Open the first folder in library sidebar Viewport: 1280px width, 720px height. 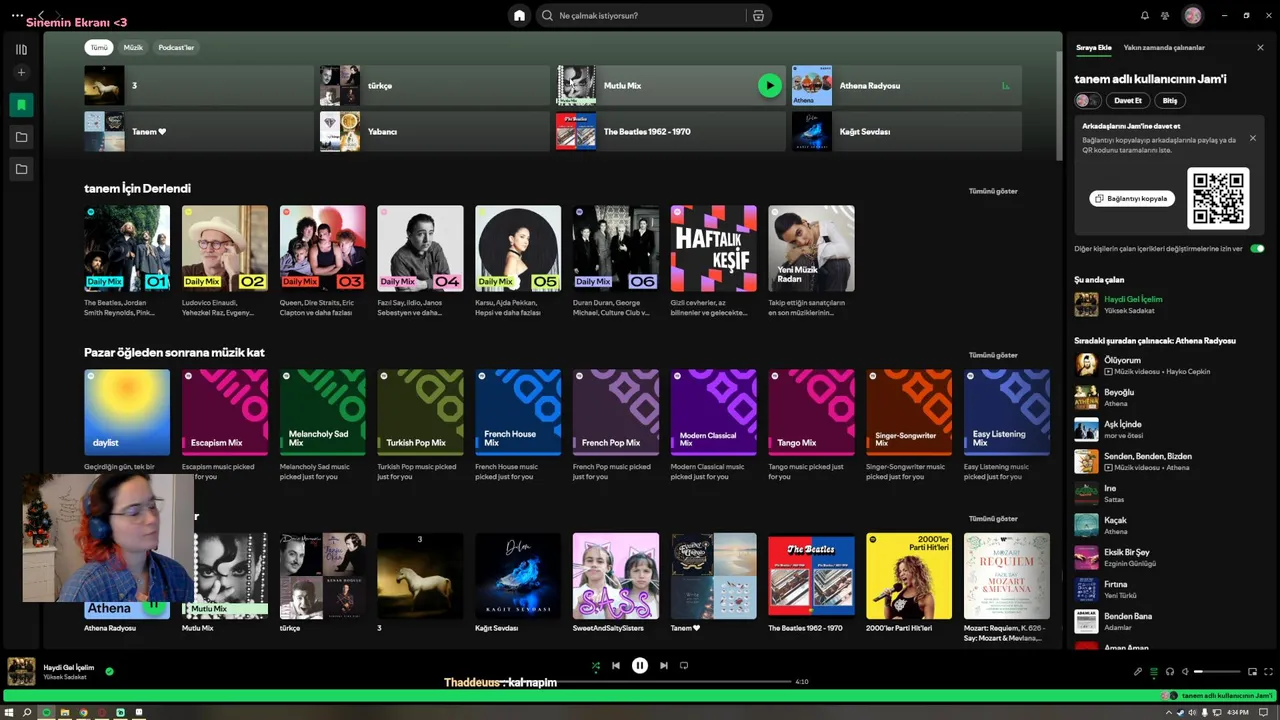[21, 137]
